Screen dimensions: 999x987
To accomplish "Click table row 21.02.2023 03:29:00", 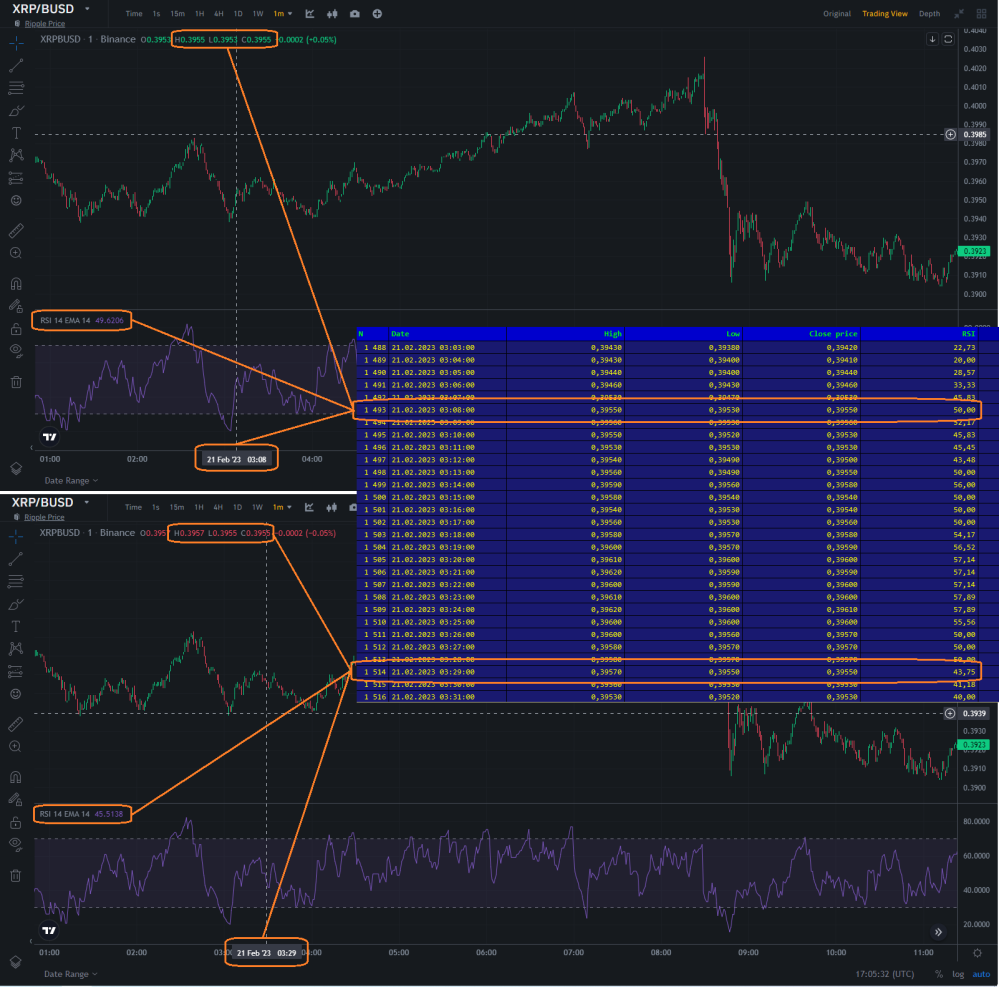I will [668, 672].
